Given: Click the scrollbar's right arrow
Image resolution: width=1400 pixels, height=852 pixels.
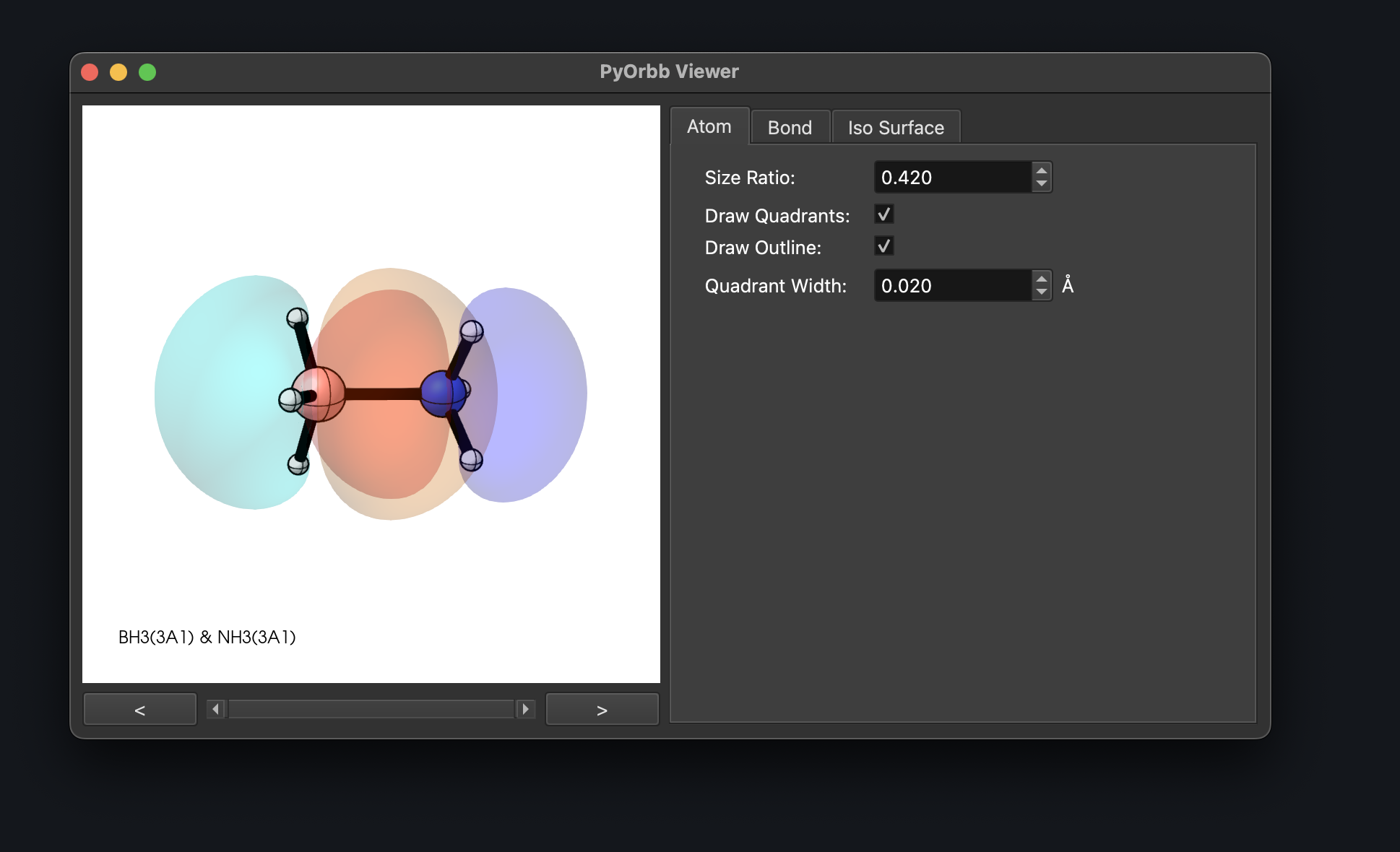Looking at the screenshot, I should (525, 709).
